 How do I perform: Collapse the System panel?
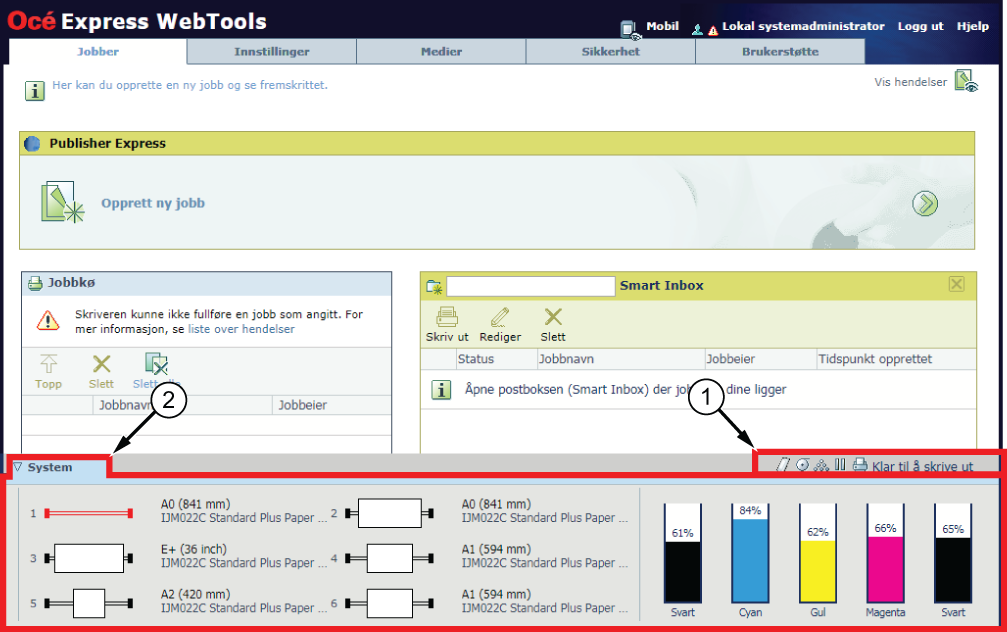(18, 467)
